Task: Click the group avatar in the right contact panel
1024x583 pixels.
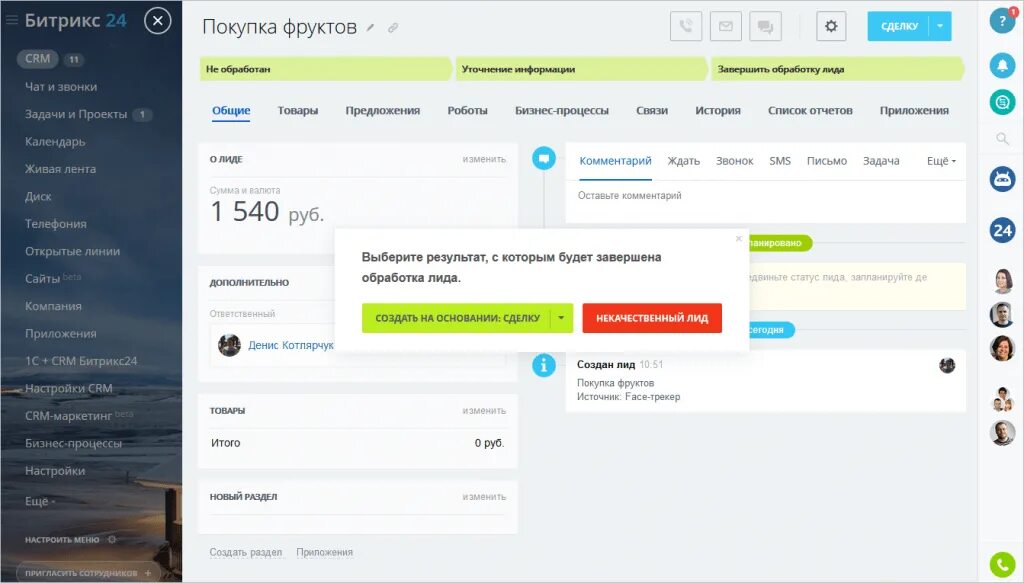Action: (x=1002, y=398)
